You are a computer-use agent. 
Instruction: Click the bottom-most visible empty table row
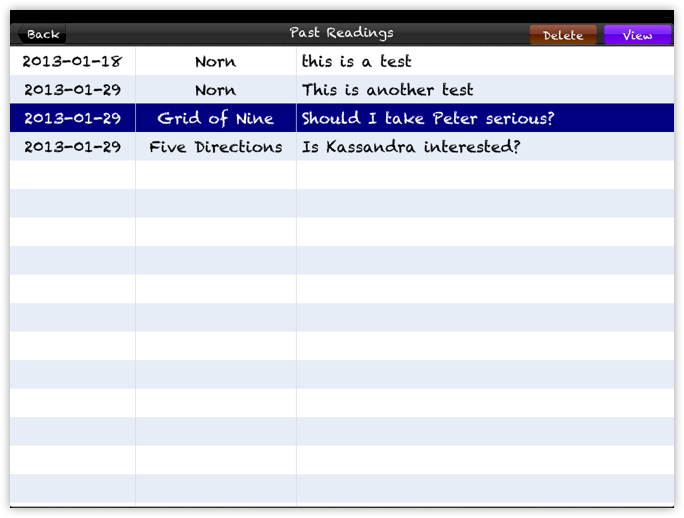341,489
